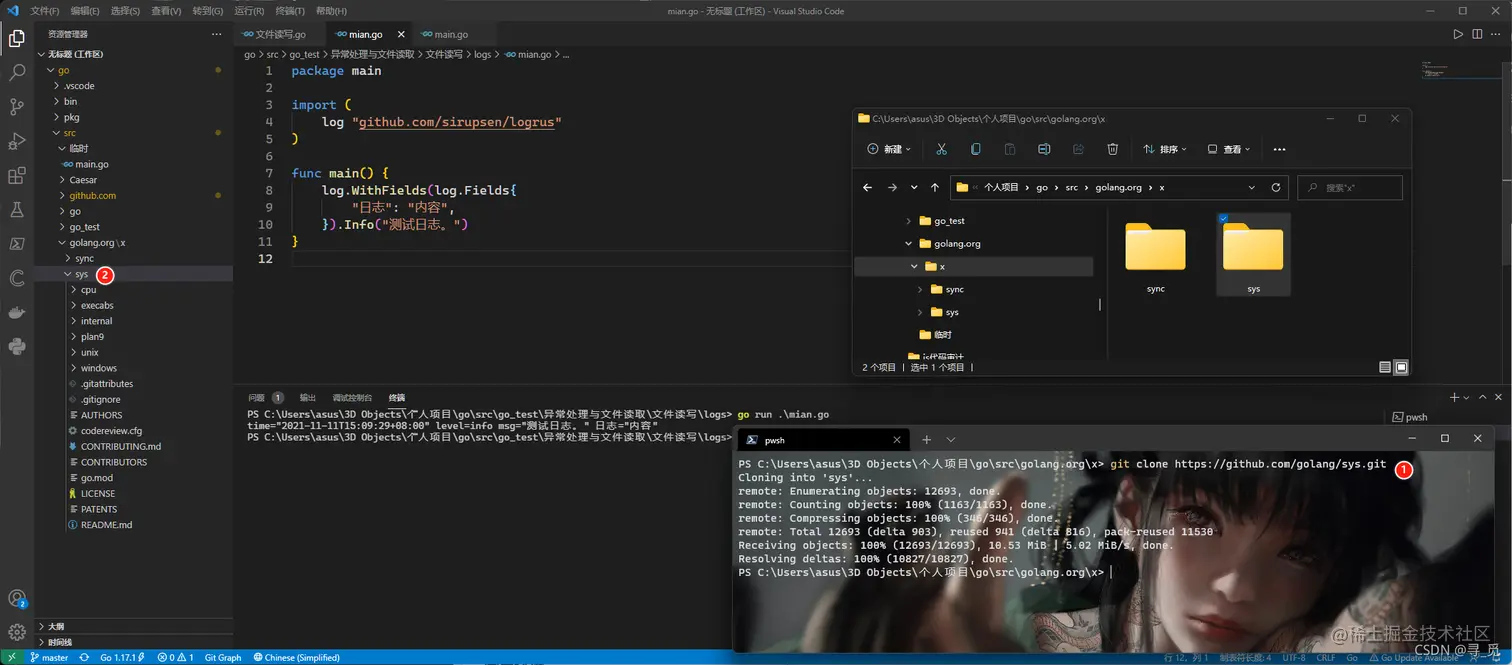Screen dimensions: 1512x665
Task: Add a new tab in pwsh terminal window
Action: (x=926, y=439)
